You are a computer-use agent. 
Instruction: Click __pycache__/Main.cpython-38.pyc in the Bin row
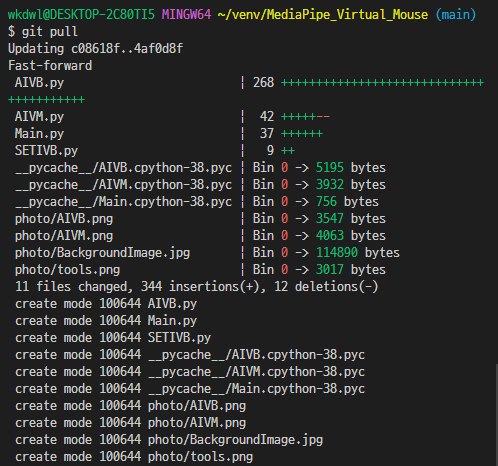tap(123, 202)
